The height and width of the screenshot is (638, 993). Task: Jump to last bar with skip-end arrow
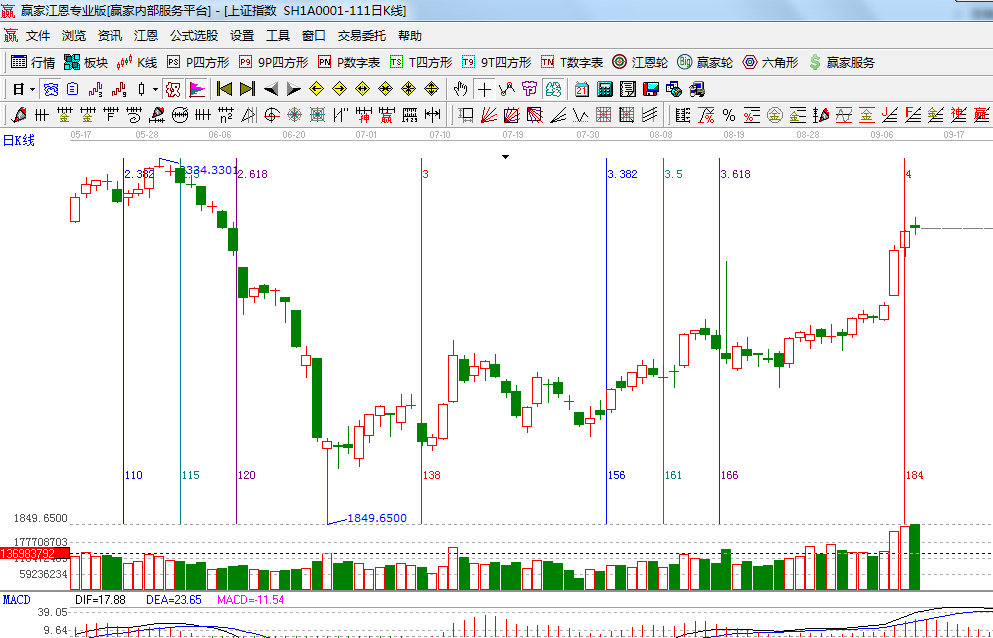[247, 89]
